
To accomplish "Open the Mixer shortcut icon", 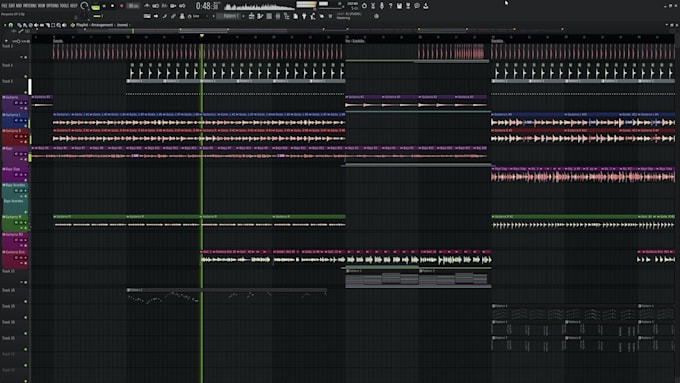I will point(278,16).
